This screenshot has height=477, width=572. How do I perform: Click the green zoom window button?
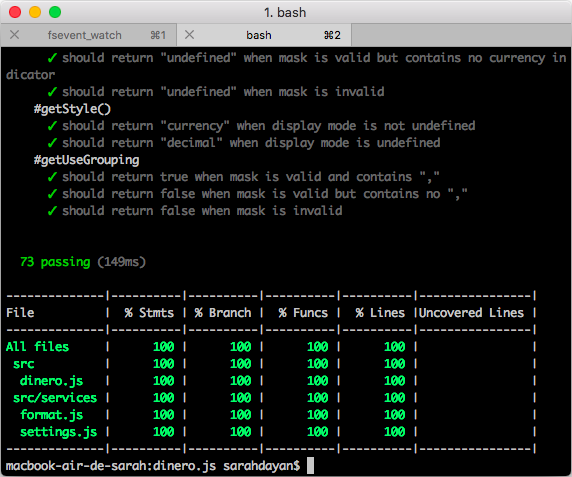(x=55, y=12)
